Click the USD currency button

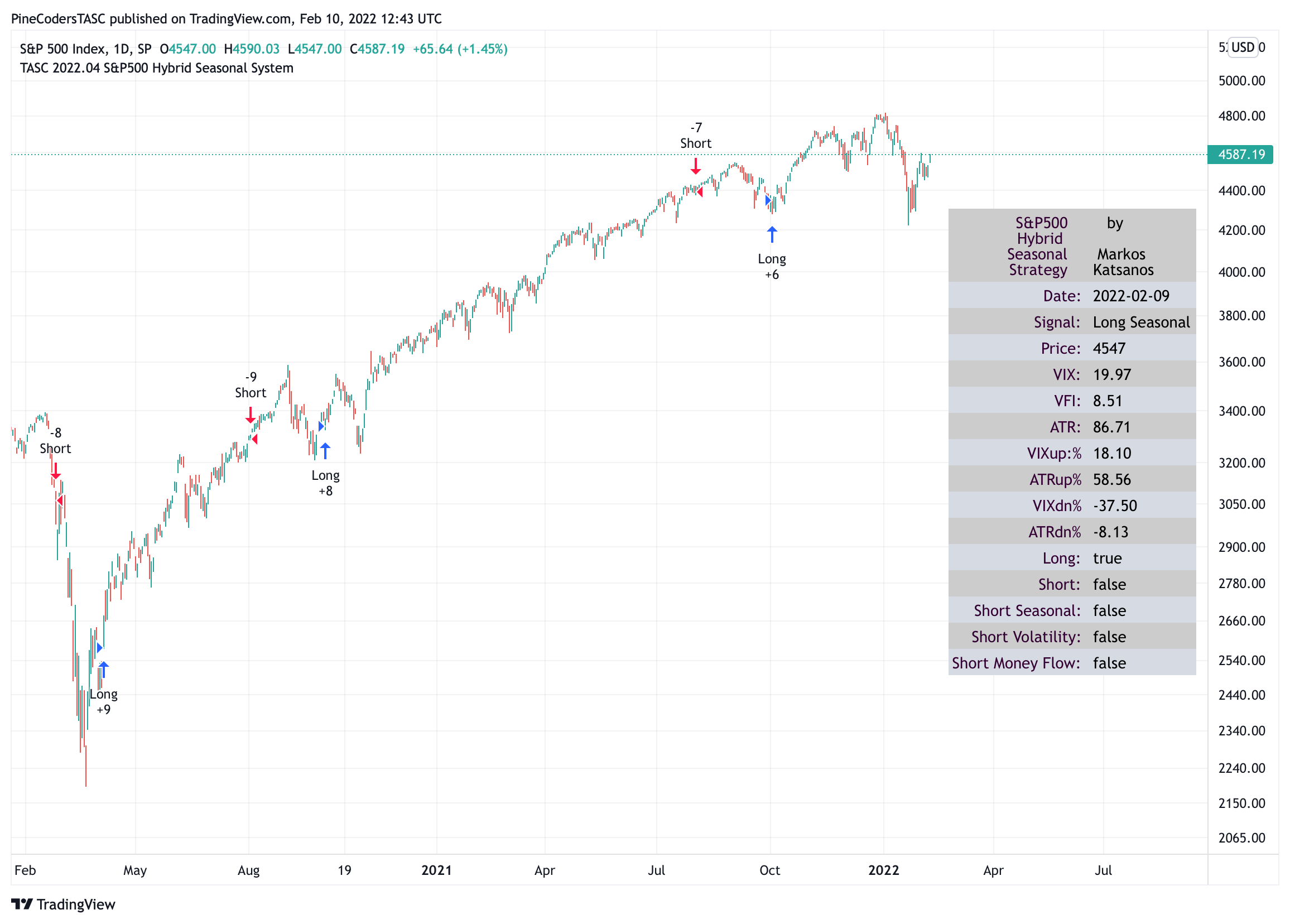(x=1243, y=47)
